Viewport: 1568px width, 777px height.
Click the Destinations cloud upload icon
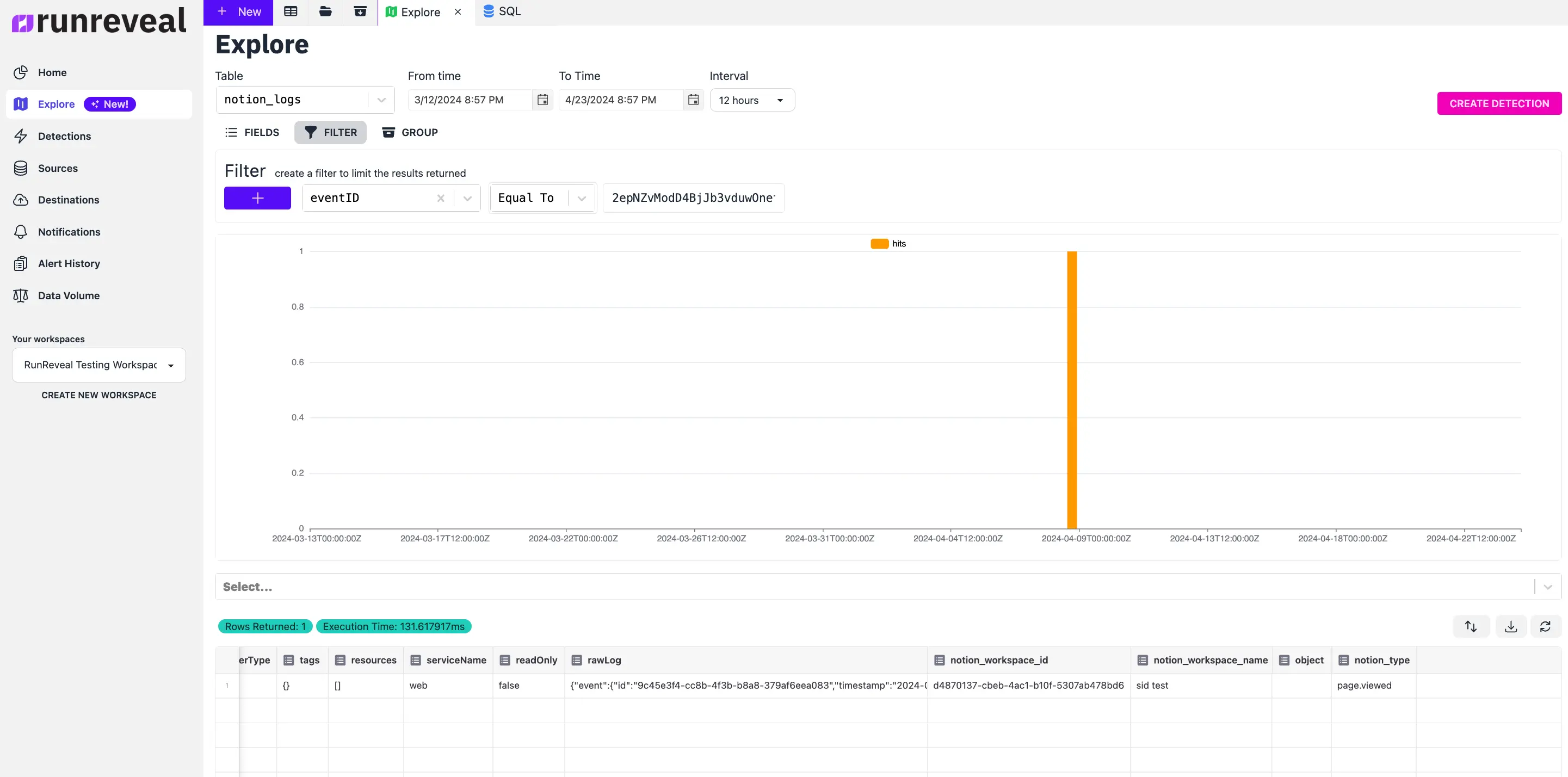(21, 200)
